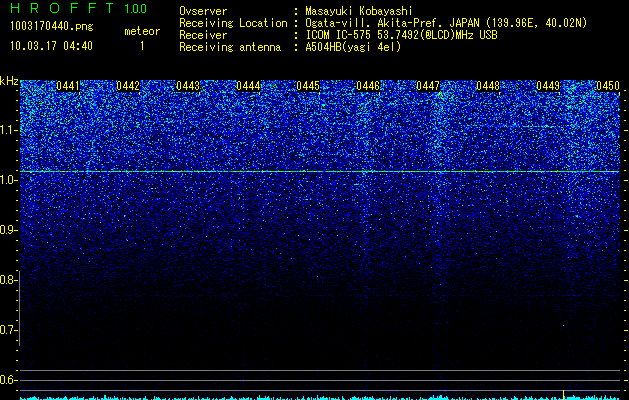Click the observer name Masayuki Kobayashi

pyautogui.click(x=359, y=11)
